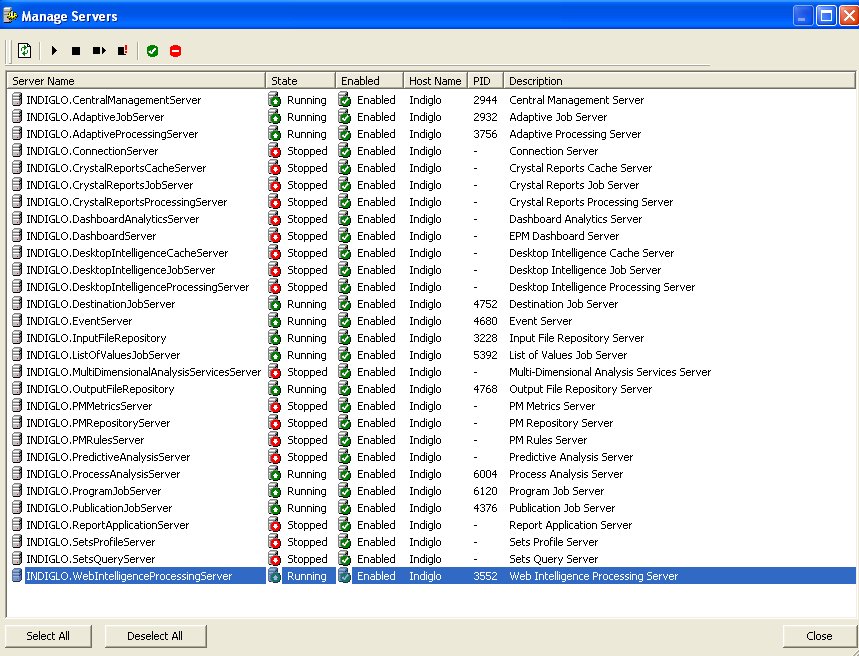Click PID value 4752
The height and width of the screenshot is (656, 859).
(x=485, y=304)
